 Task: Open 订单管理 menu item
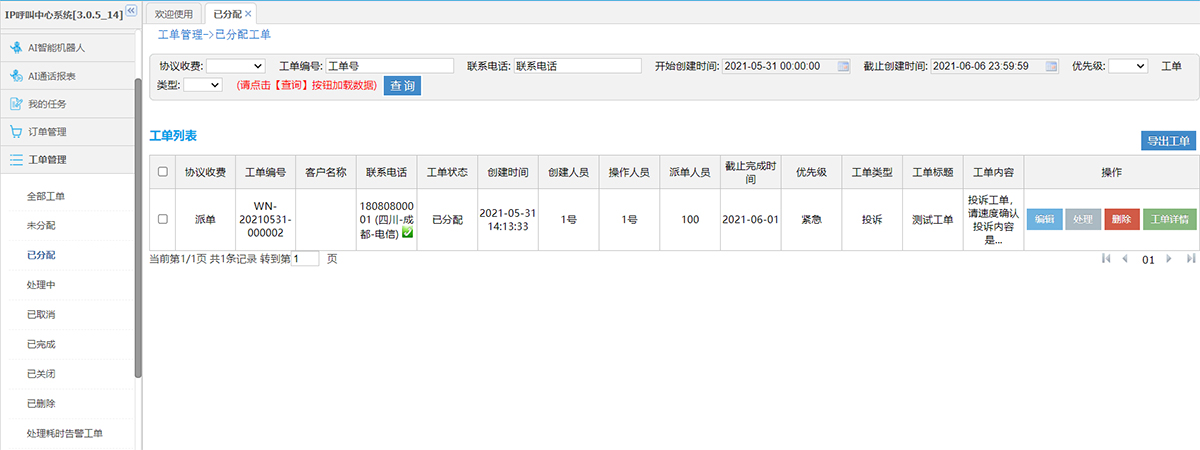point(66,131)
